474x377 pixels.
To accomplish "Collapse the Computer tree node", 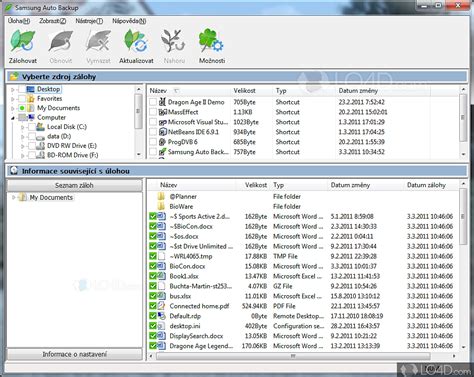I will pos(13,118).
